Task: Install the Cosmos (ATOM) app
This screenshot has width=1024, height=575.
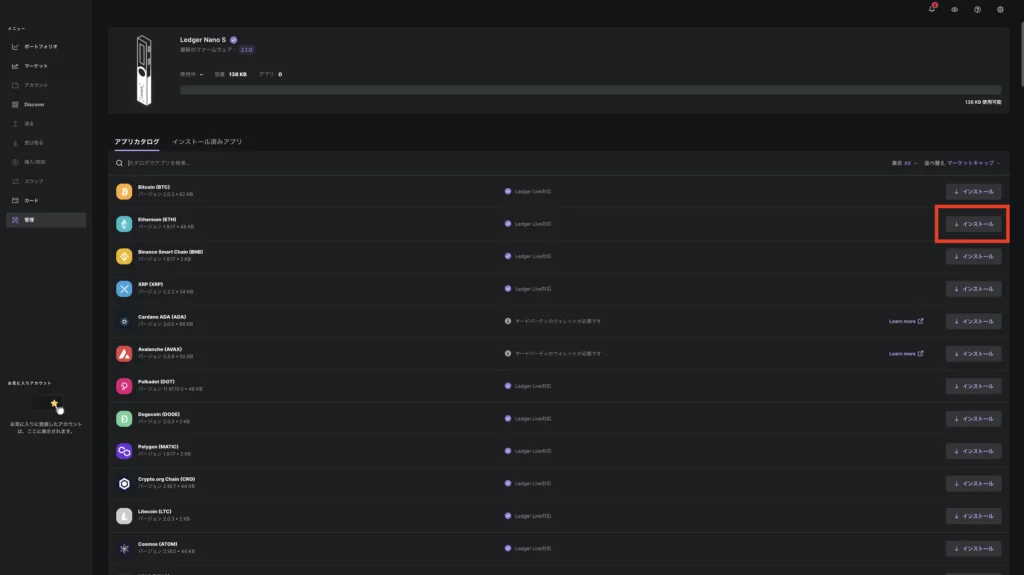Action: click(x=974, y=549)
